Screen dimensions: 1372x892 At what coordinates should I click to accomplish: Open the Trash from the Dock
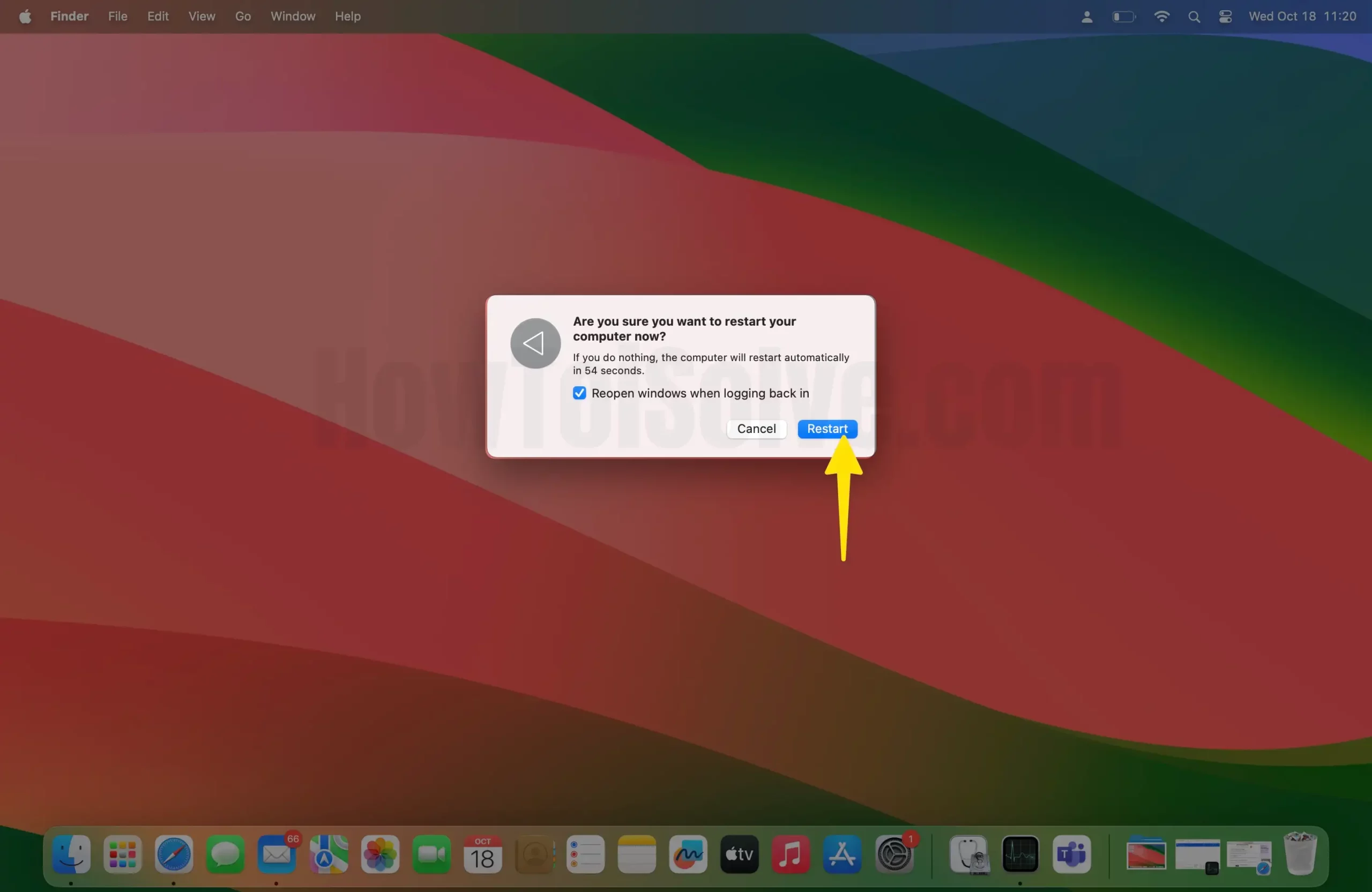point(1301,853)
